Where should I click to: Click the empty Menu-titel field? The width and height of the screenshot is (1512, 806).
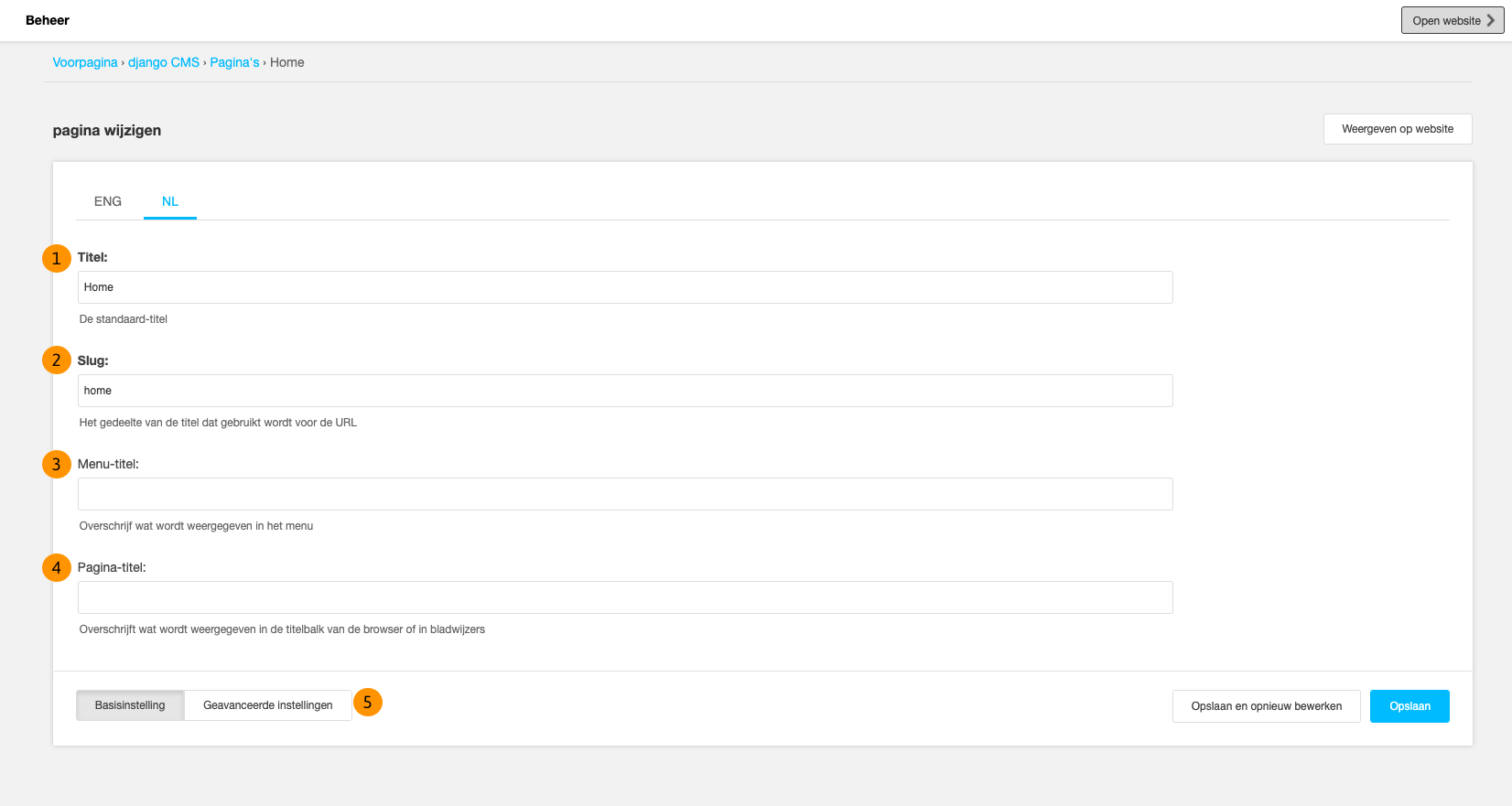click(x=625, y=494)
